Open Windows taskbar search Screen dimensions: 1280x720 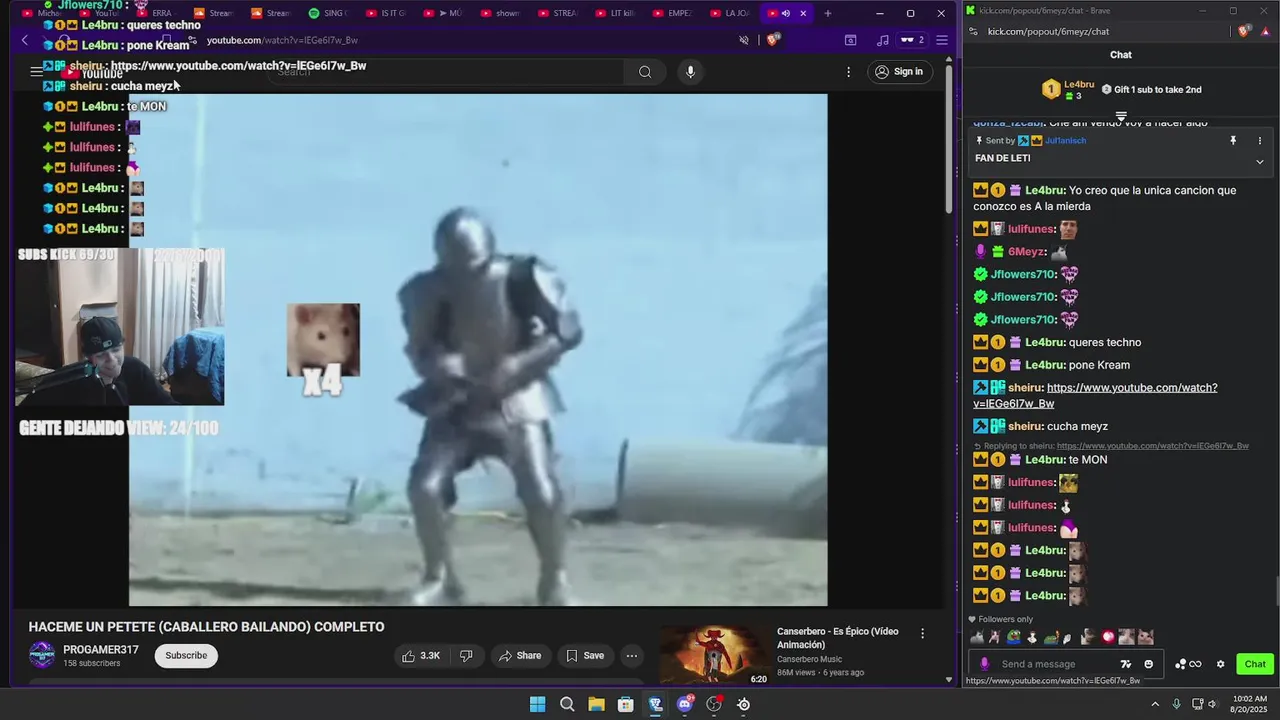click(567, 704)
